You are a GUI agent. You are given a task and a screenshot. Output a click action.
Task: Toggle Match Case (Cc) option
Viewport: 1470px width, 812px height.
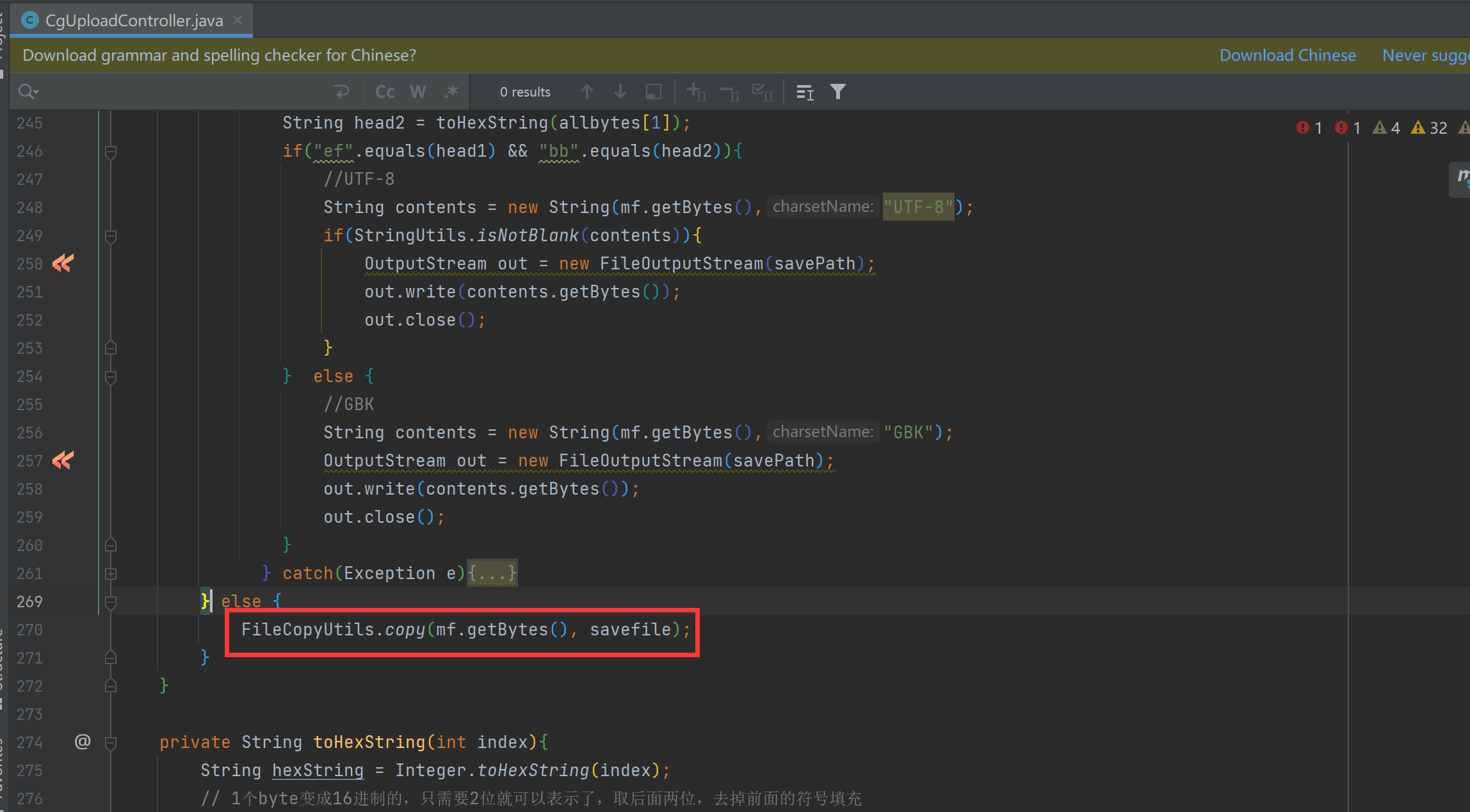click(x=385, y=92)
